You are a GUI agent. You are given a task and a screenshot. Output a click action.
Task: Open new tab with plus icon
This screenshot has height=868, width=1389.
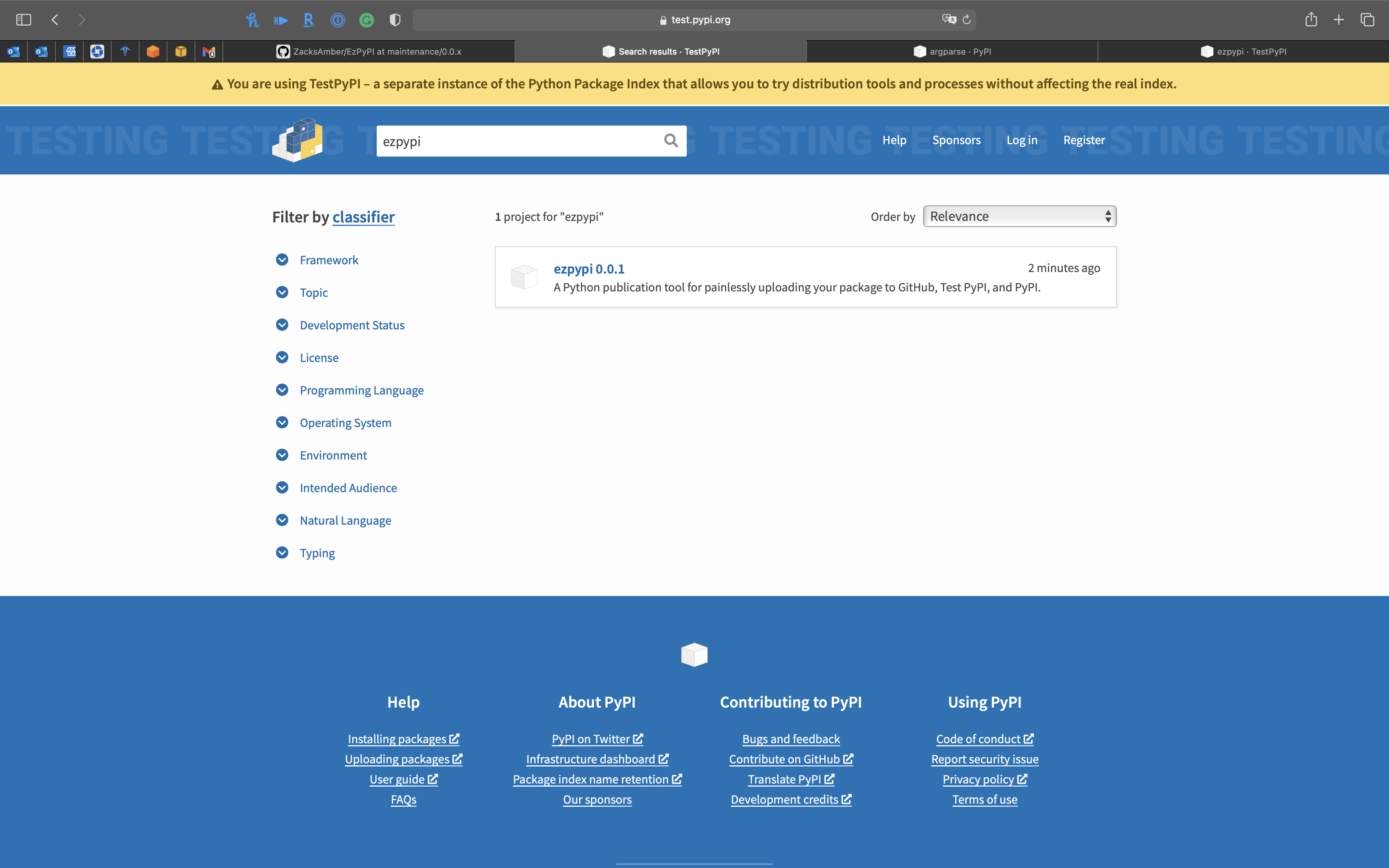click(1339, 19)
